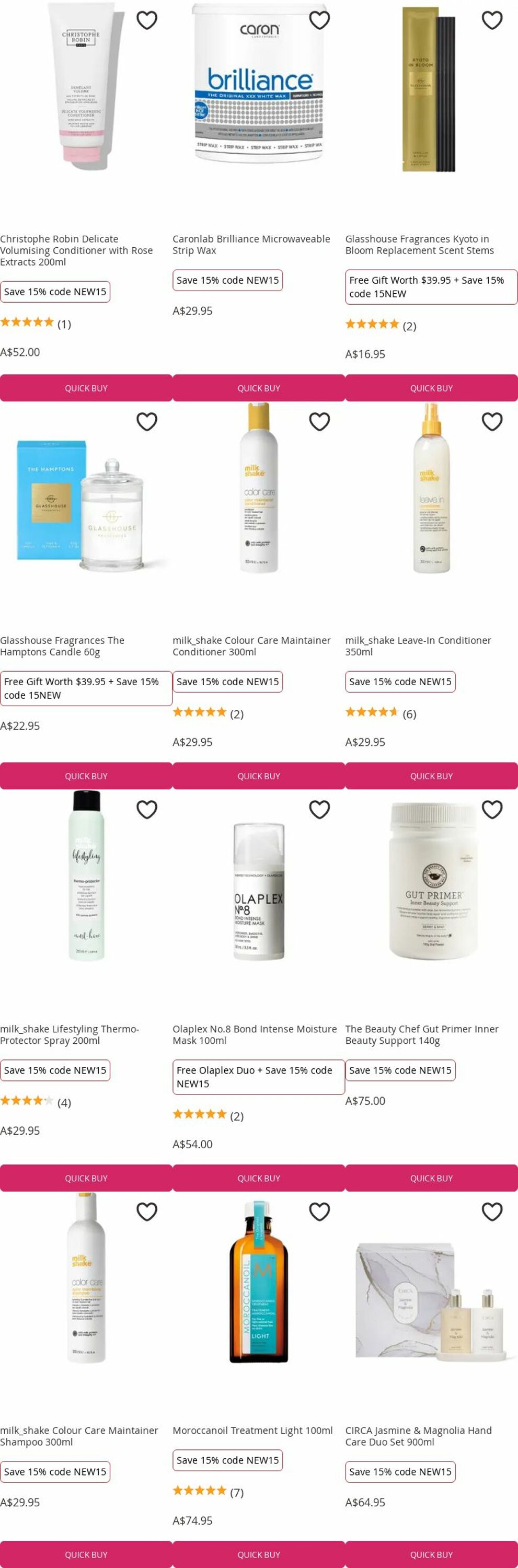This screenshot has width=518, height=1568.
Task: Click heart icon on Olaplex No.8 mask
Action: 319,809
